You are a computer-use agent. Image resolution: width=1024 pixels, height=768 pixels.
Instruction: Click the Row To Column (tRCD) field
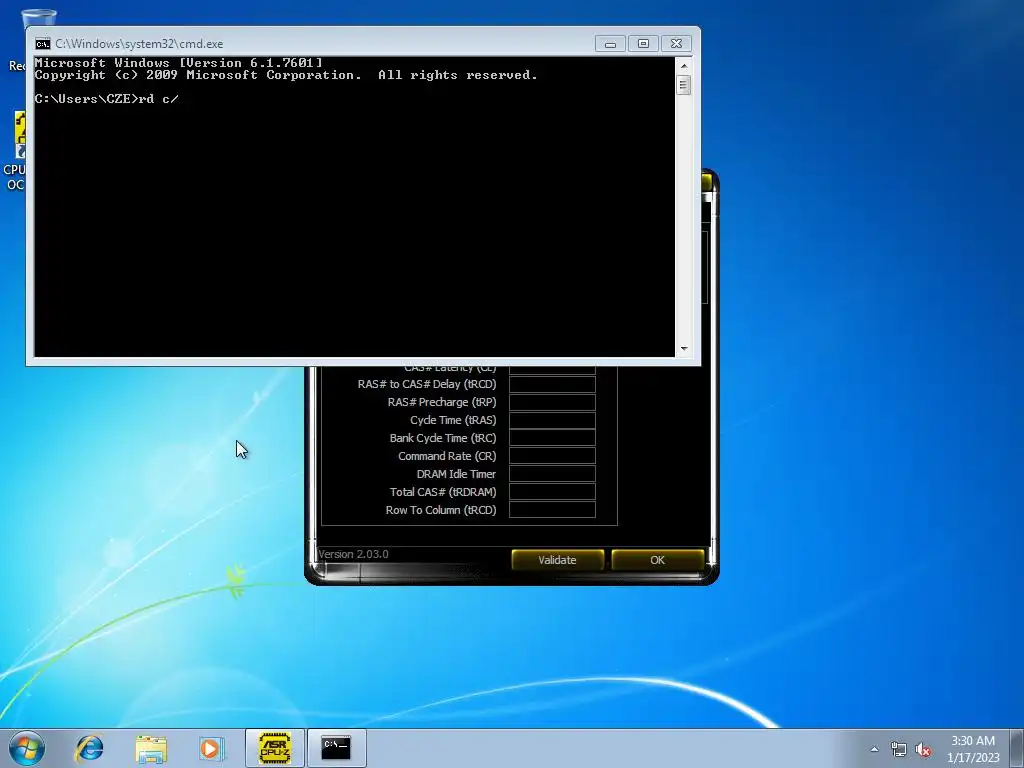click(x=552, y=510)
